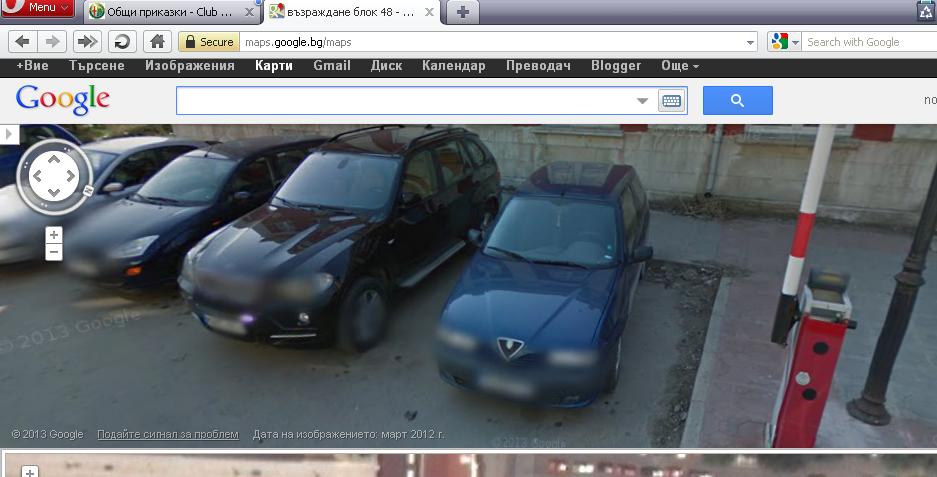The width and height of the screenshot is (937, 477).
Task: Click the Search with Google field
Action: 865,42
